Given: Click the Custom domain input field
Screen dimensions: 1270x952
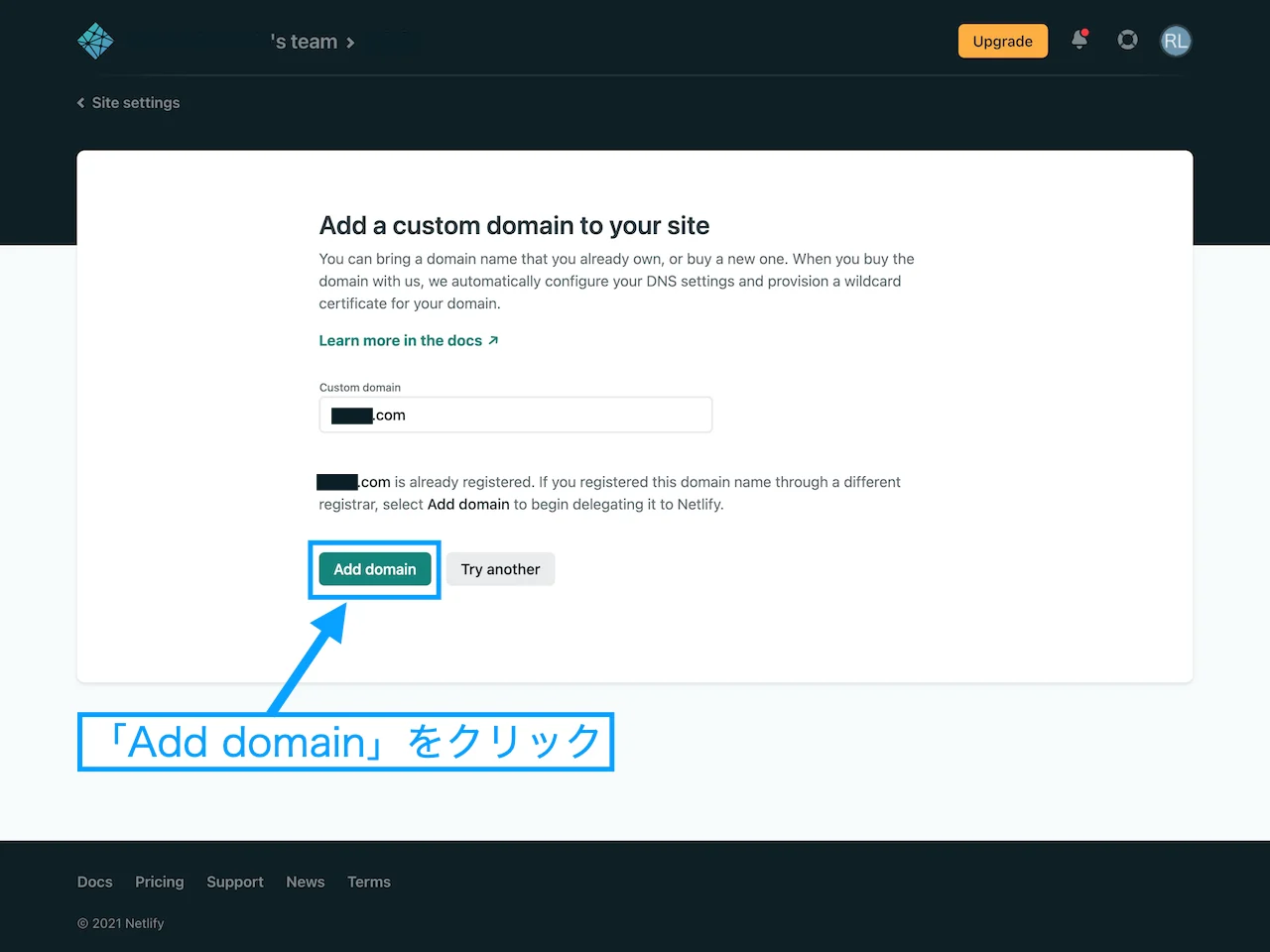Looking at the screenshot, I should point(515,415).
